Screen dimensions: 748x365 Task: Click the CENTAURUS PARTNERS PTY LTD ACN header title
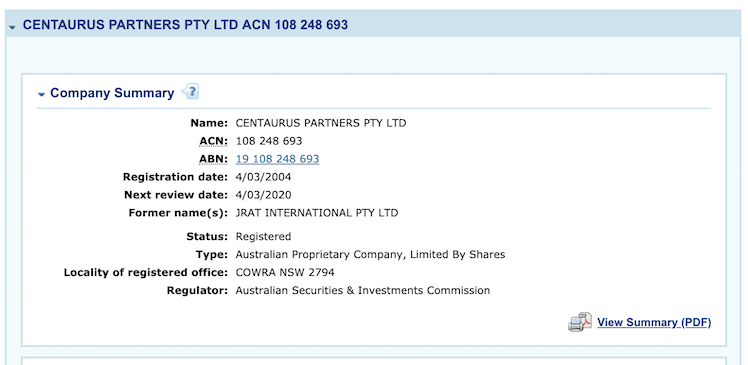coord(186,25)
